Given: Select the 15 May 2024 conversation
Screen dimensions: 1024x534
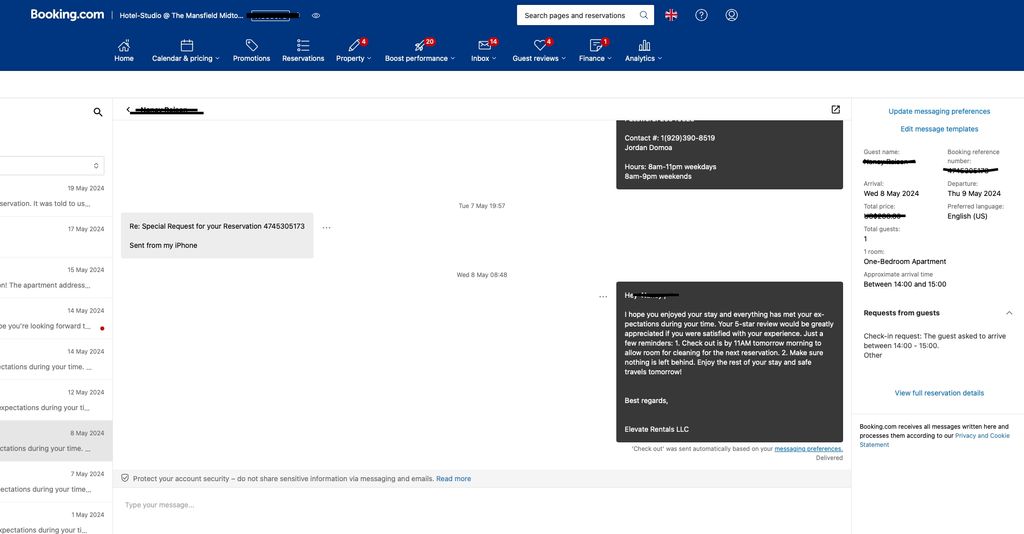Looking at the screenshot, I should click(x=56, y=278).
